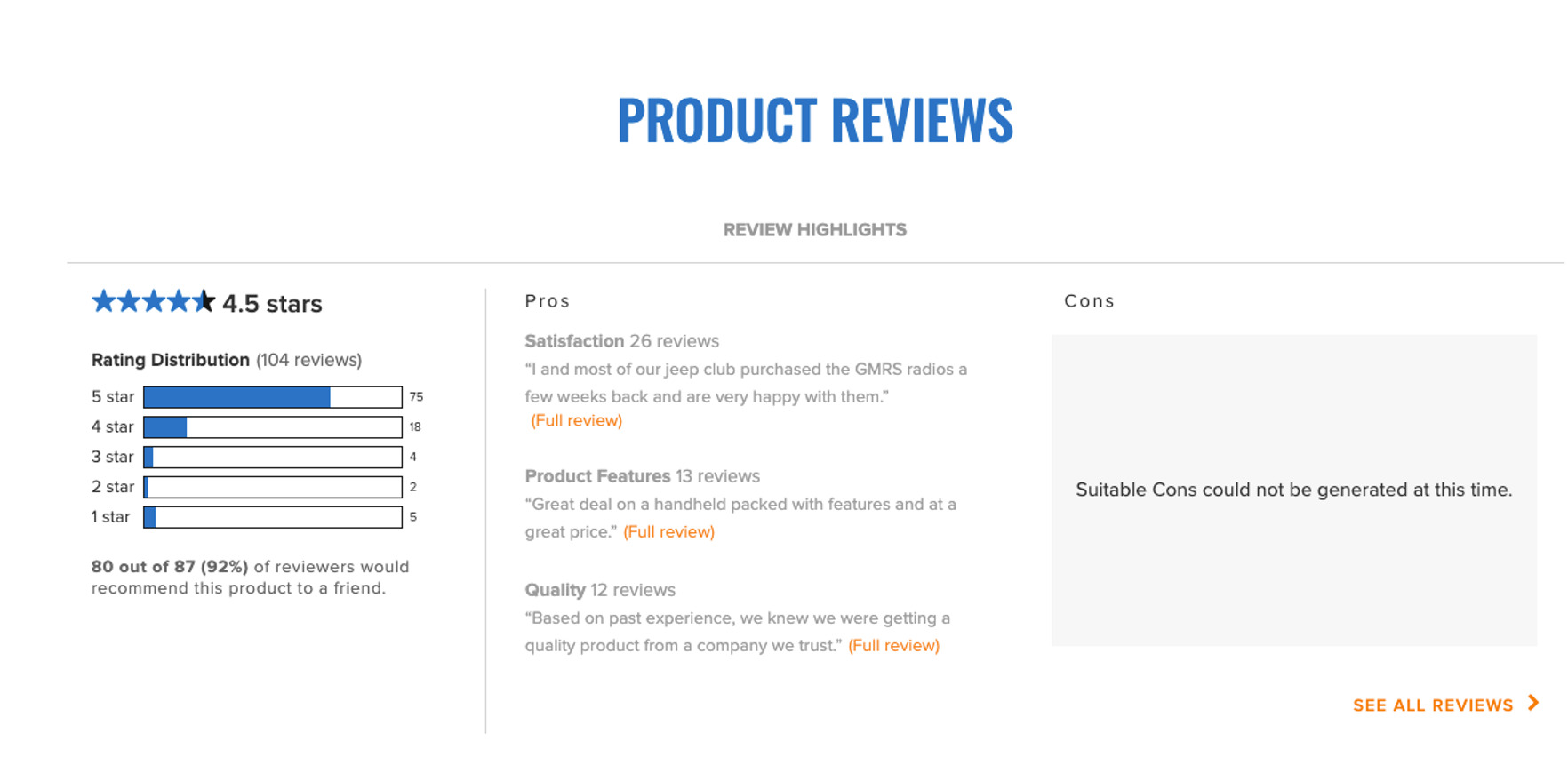Click the 4.5 stars rating text

(272, 304)
